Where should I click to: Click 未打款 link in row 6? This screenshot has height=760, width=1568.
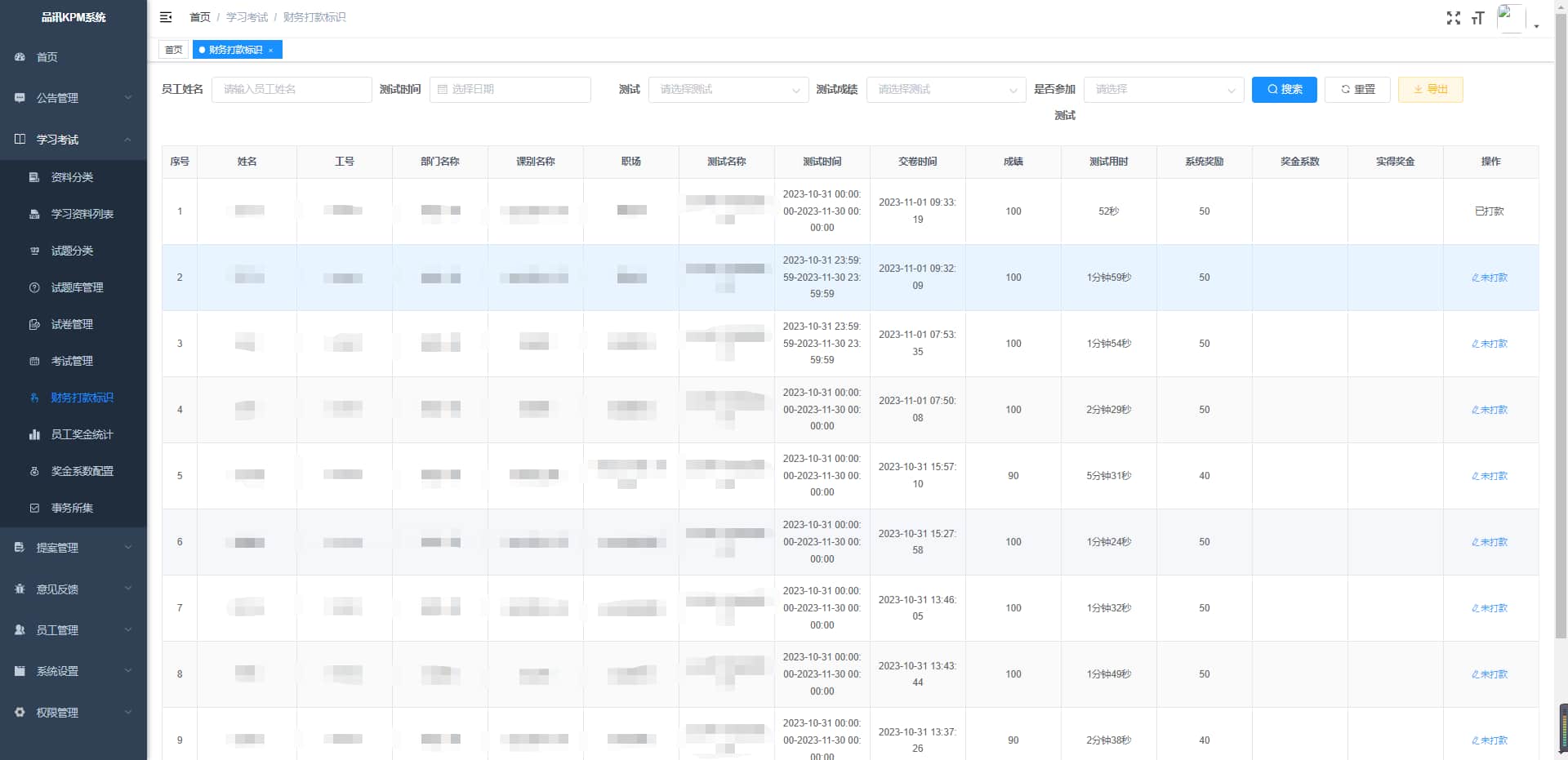(1490, 542)
